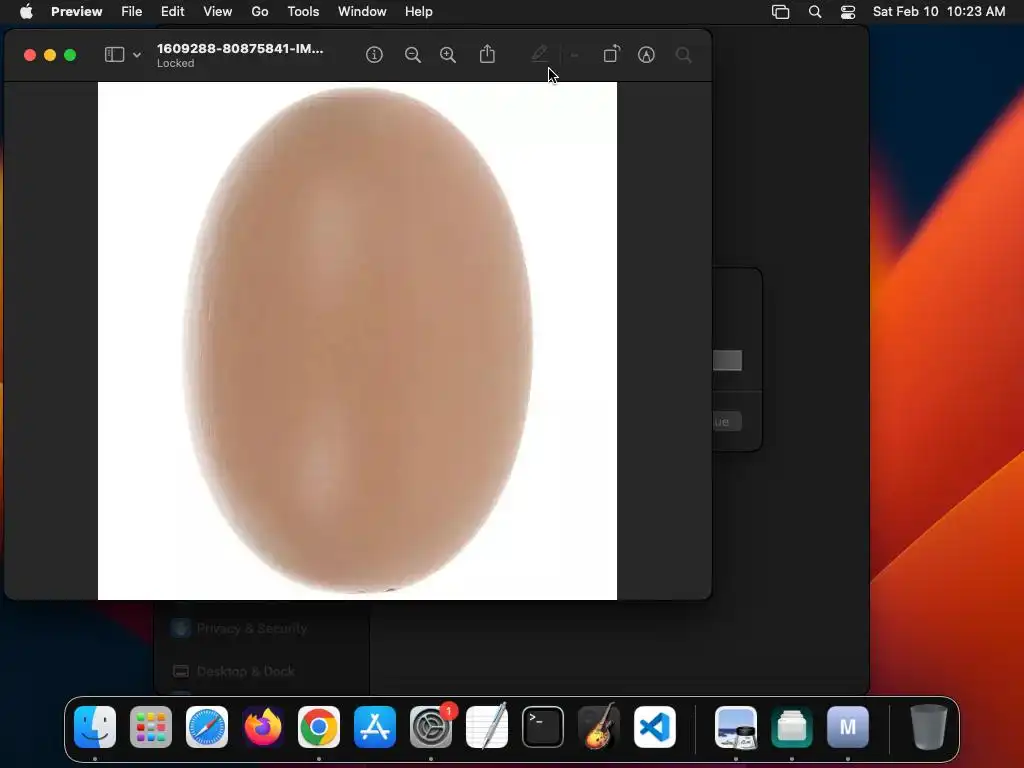Open the Window menu
This screenshot has height=768, width=1024.
click(x=362, y=11)
